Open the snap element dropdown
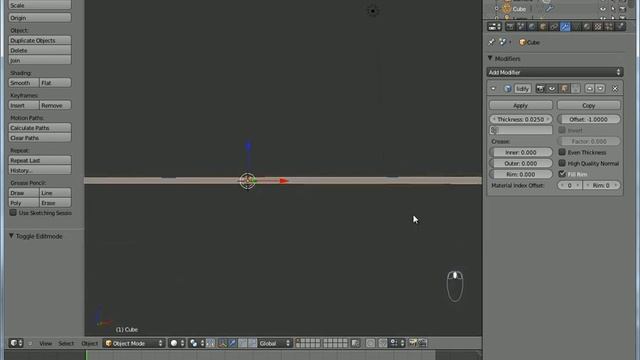Screen dimensions: 640x360 [x=396, y=343]
